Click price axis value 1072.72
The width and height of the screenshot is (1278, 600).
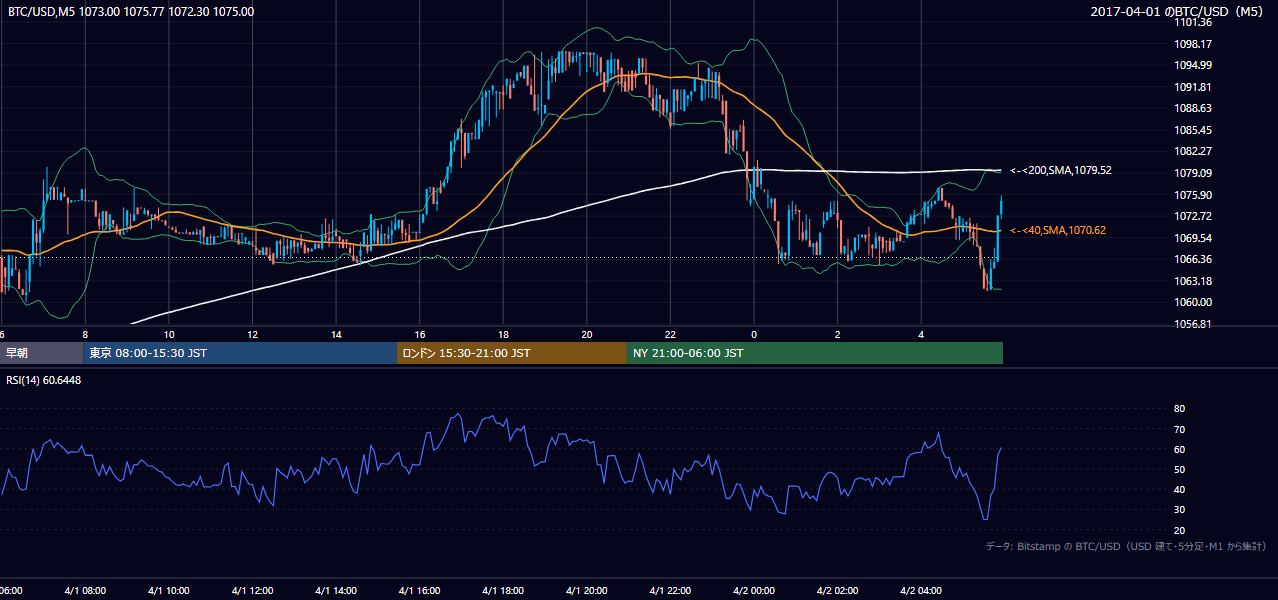click(1194, 216)
